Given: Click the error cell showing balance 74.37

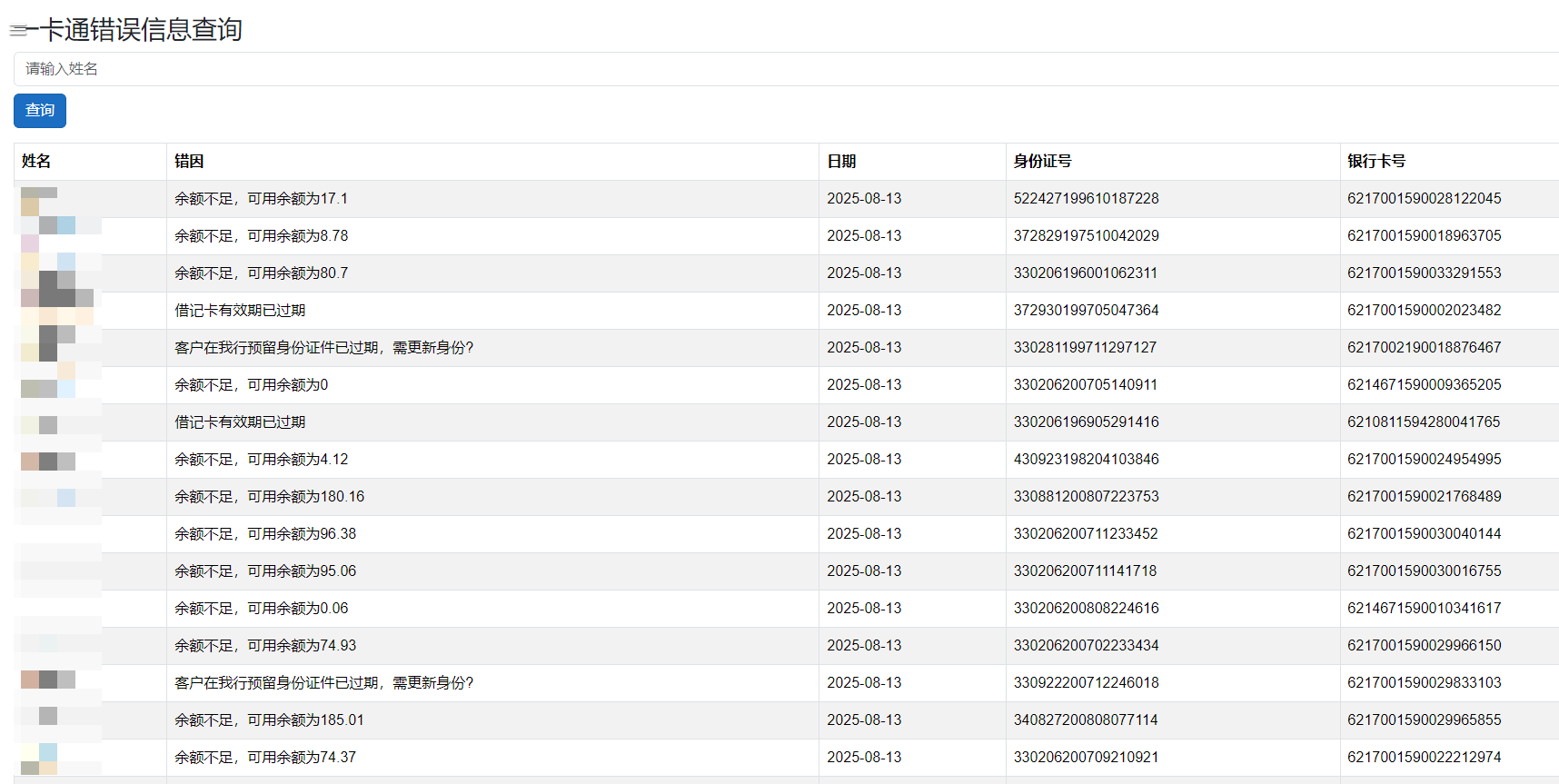Looking at the screenshot, I should click(x=265, y=758).
